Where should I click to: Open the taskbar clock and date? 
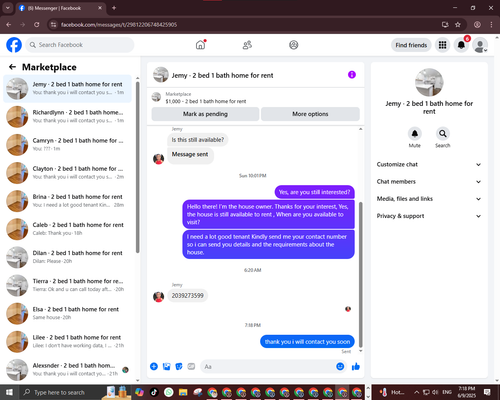click(x=467, y=392)
